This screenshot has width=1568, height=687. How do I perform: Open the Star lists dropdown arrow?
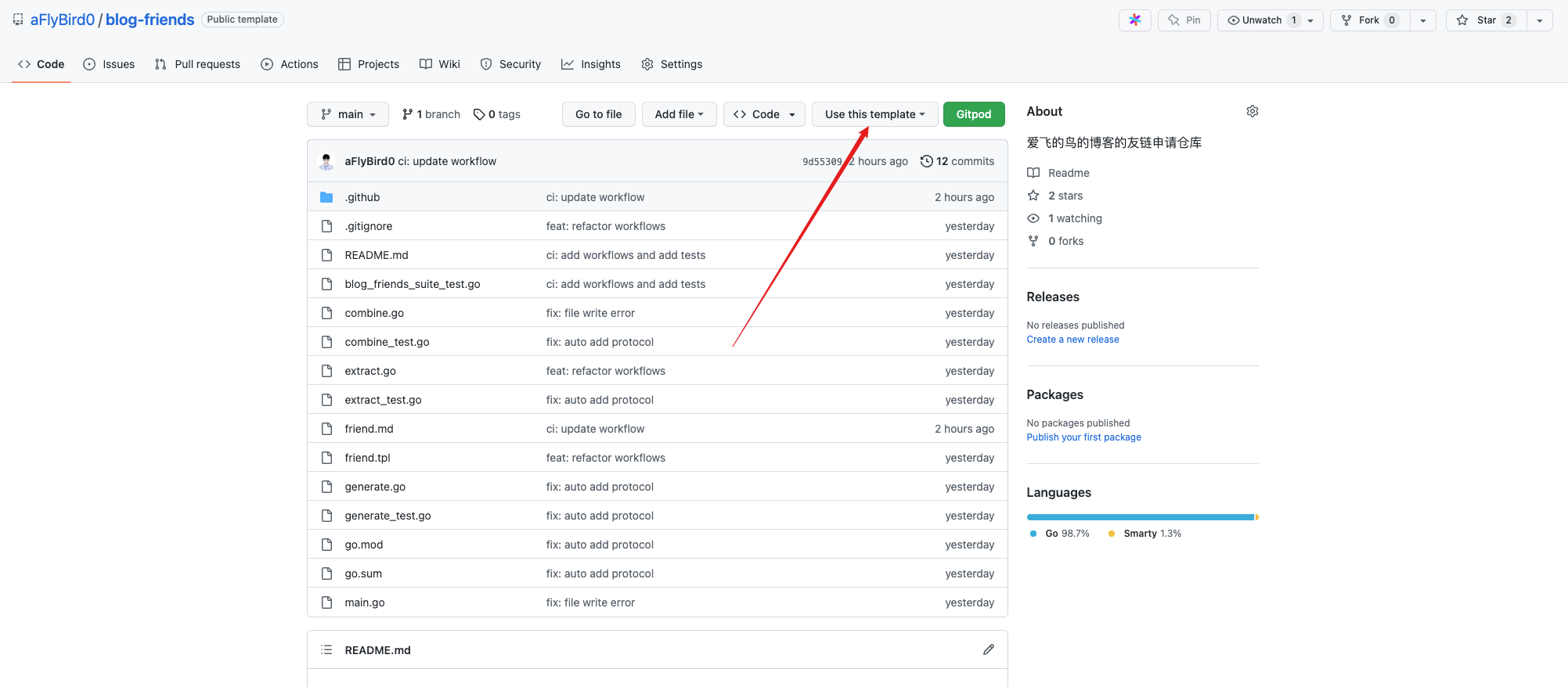1540,20
